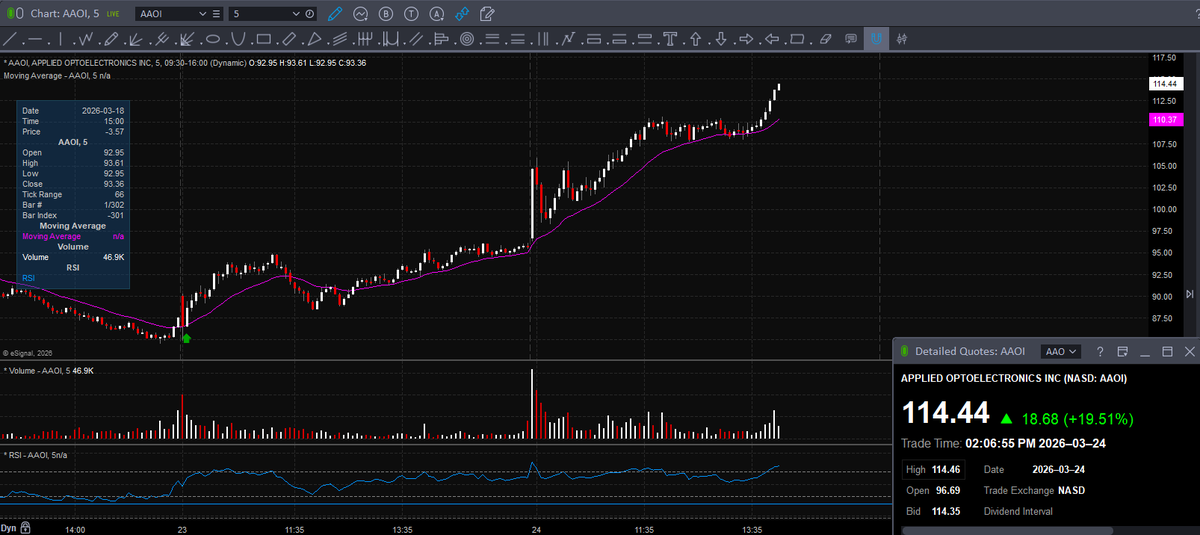Click Moving Average n/a row in data box
The width and height of the screenshot is (1200, 535).
(72, 236)
